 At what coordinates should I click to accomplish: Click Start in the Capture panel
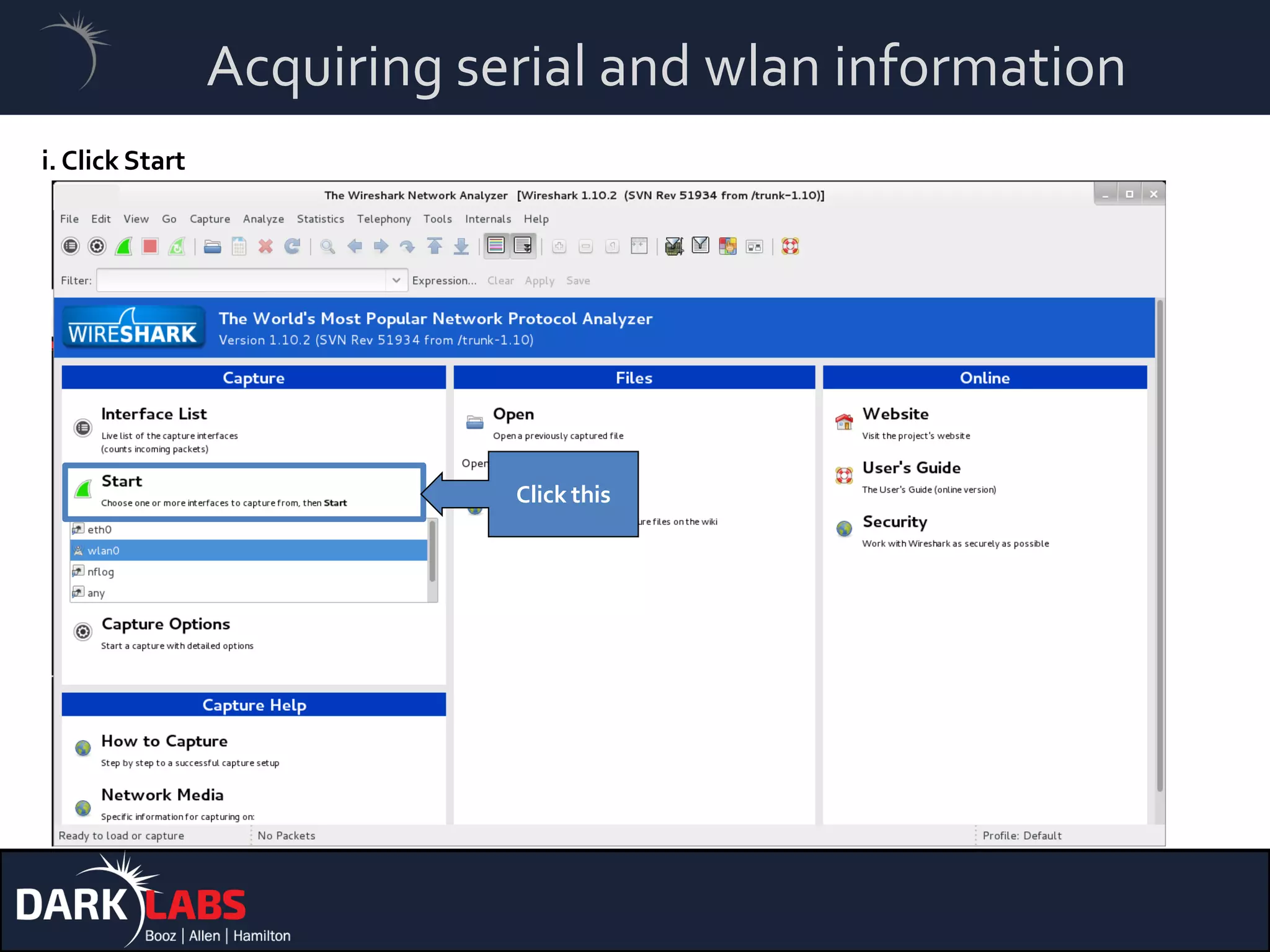tap(122, 481)
